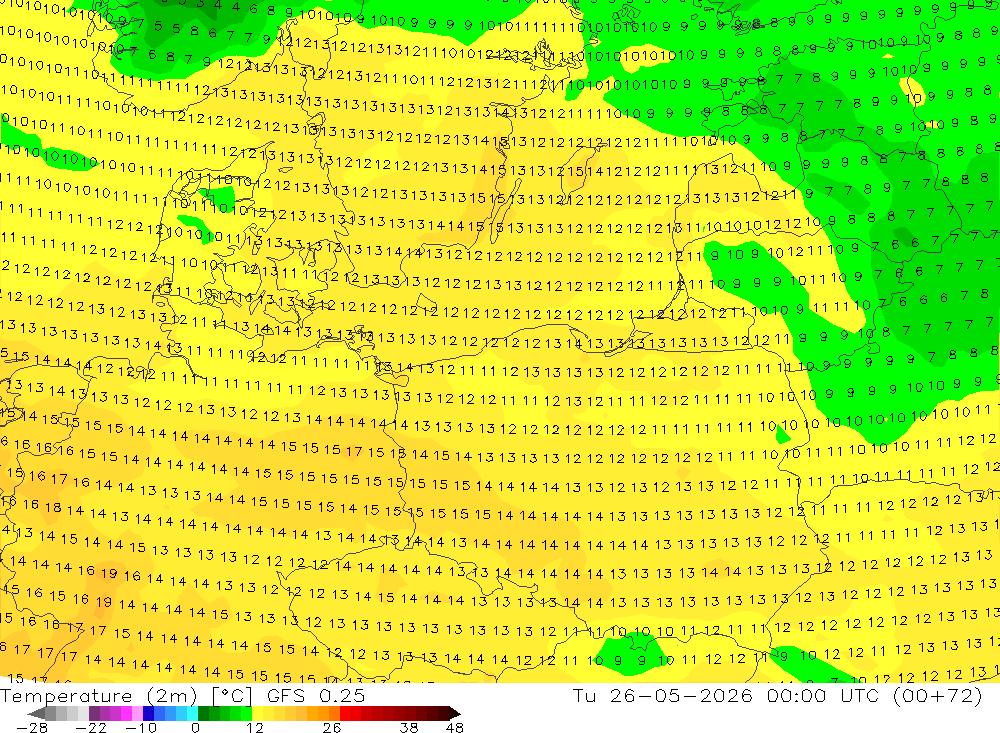Pick the dark purple swatch above -22
This screenshot has width=1000, height=733.
click(94, 713)
